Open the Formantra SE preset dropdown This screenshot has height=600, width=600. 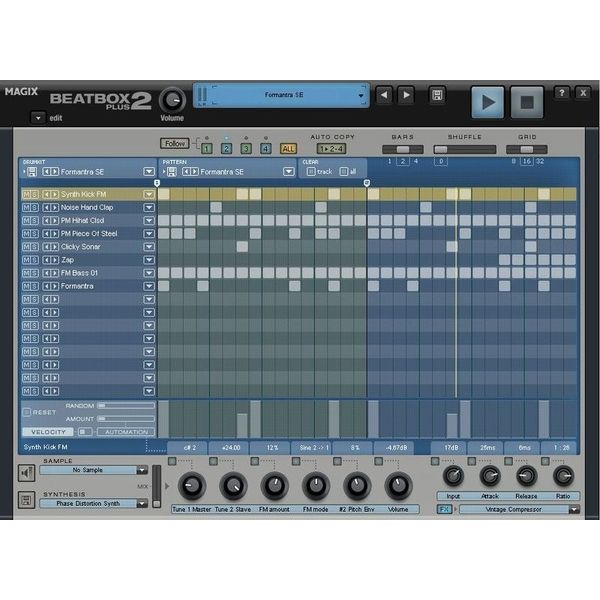(x=362, y=97)
